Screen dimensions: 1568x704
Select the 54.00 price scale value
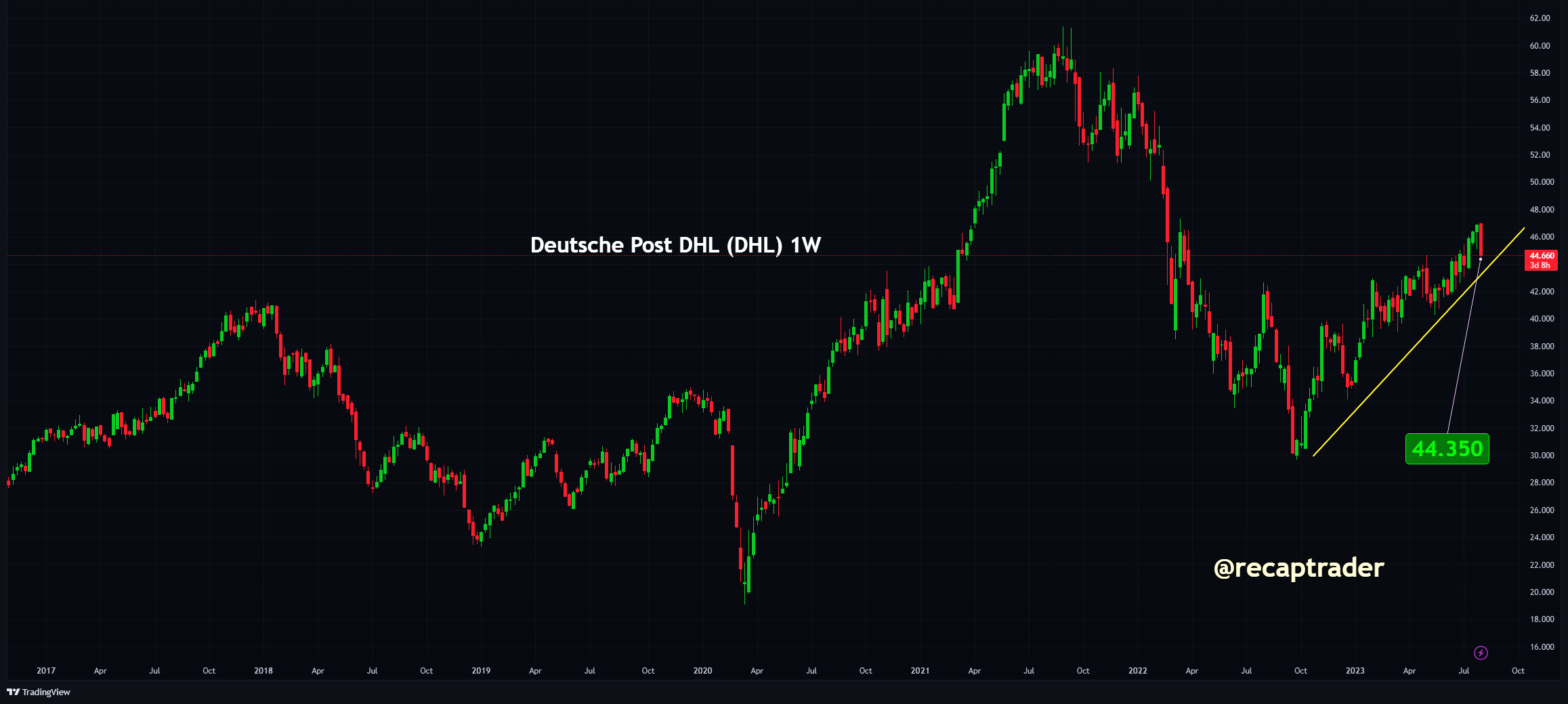[1540, 128]
